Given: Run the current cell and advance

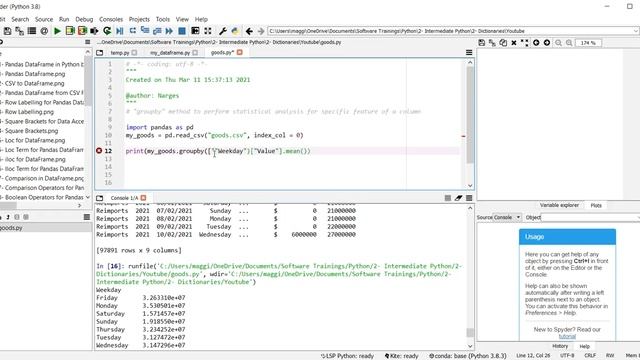Looking at the screenshot, I should (x=82, y=31).
